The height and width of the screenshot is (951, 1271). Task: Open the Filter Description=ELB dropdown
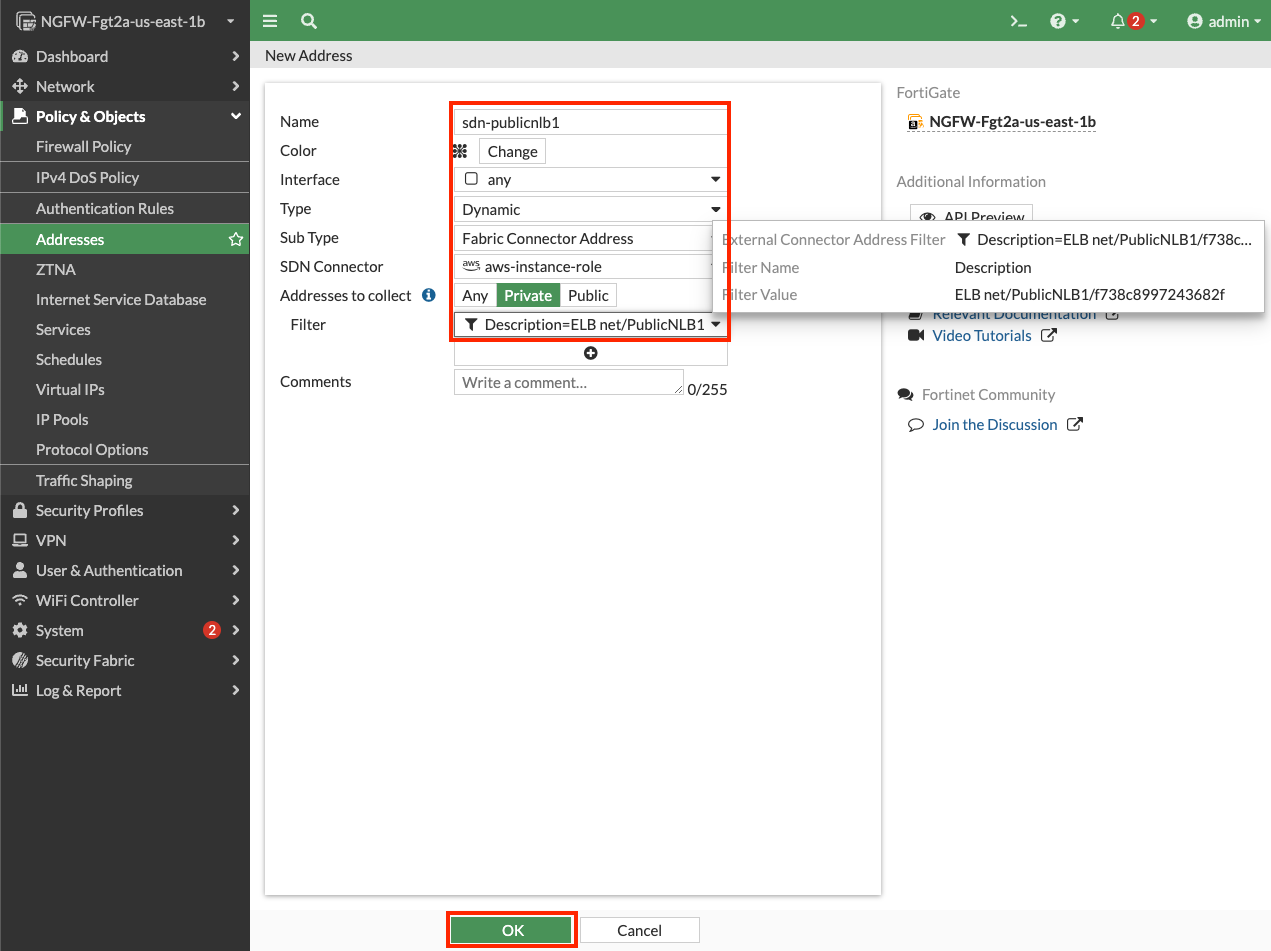point(590,324)
